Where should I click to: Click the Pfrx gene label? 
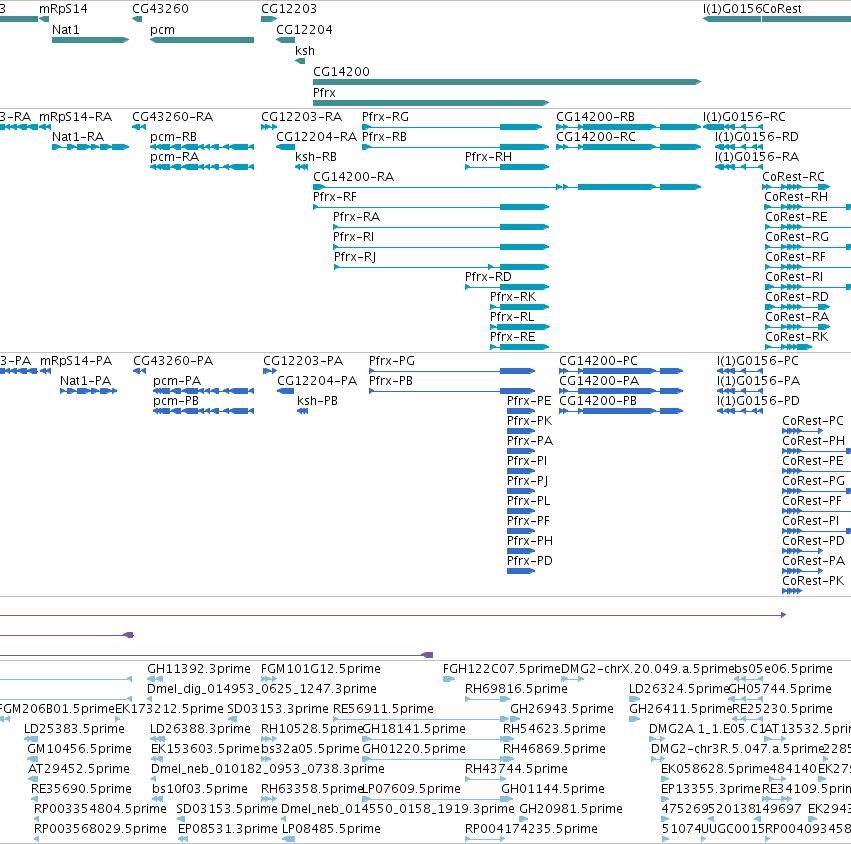pyautogui.click(x=324, y=93)
